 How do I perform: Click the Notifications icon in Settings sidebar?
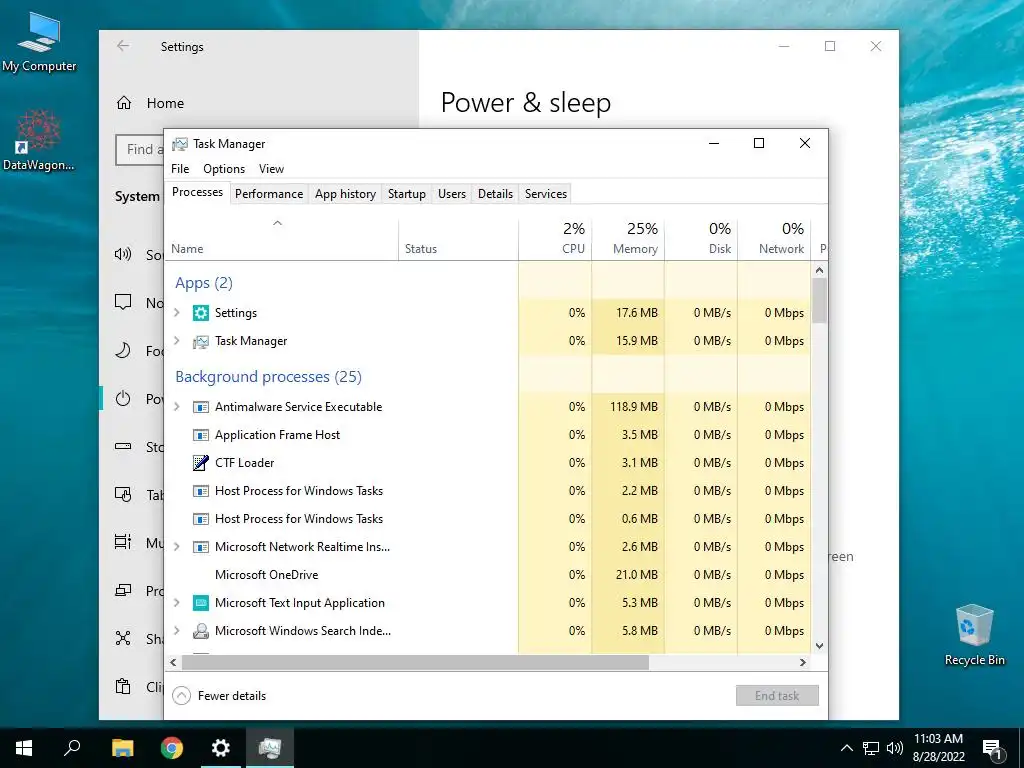(123, 302)
